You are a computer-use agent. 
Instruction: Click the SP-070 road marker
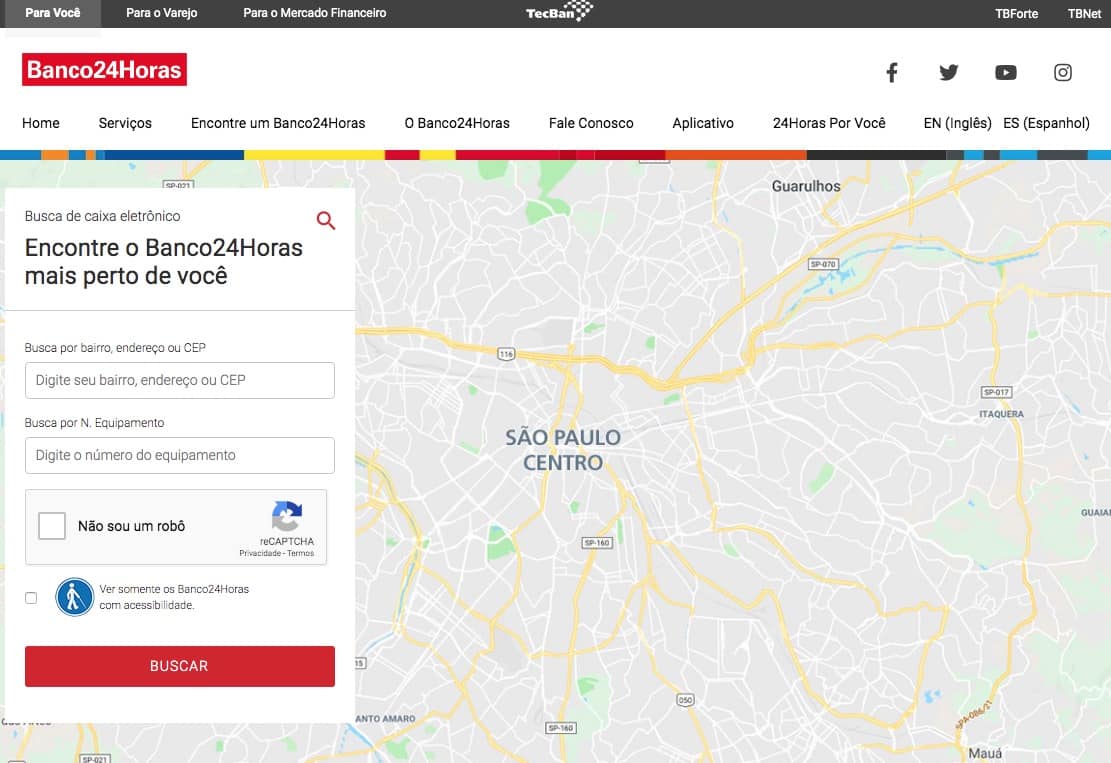click(823, 264)
